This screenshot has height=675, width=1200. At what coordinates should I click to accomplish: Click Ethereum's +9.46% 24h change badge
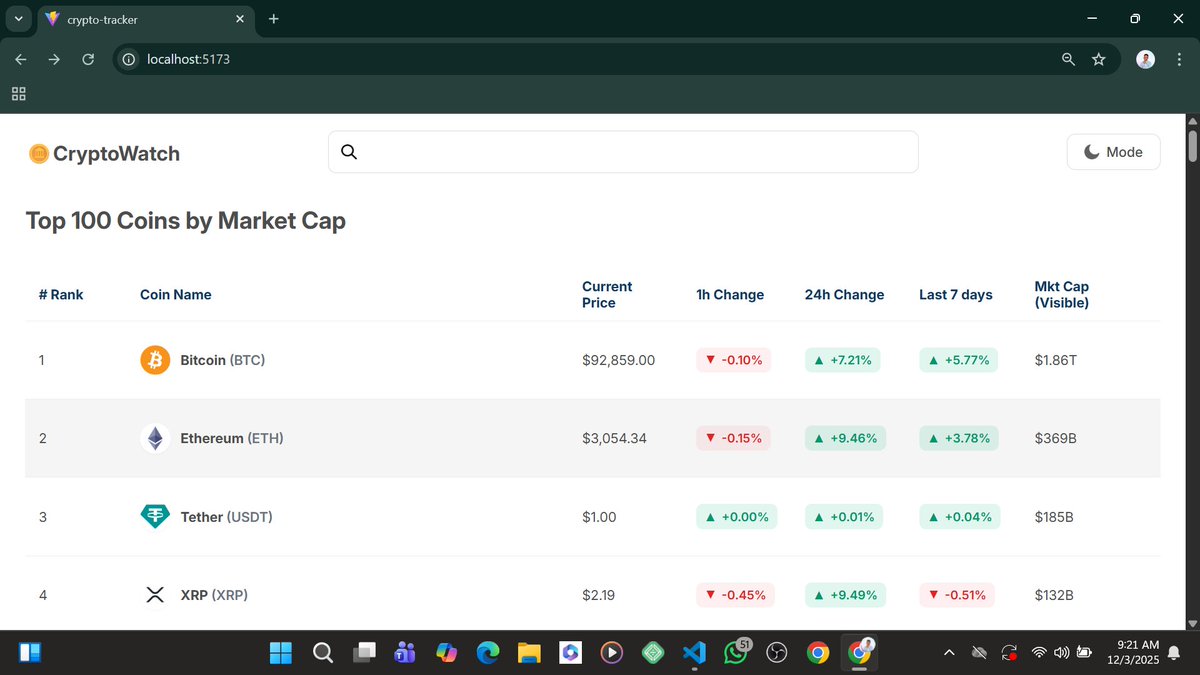tap(845, 438)
